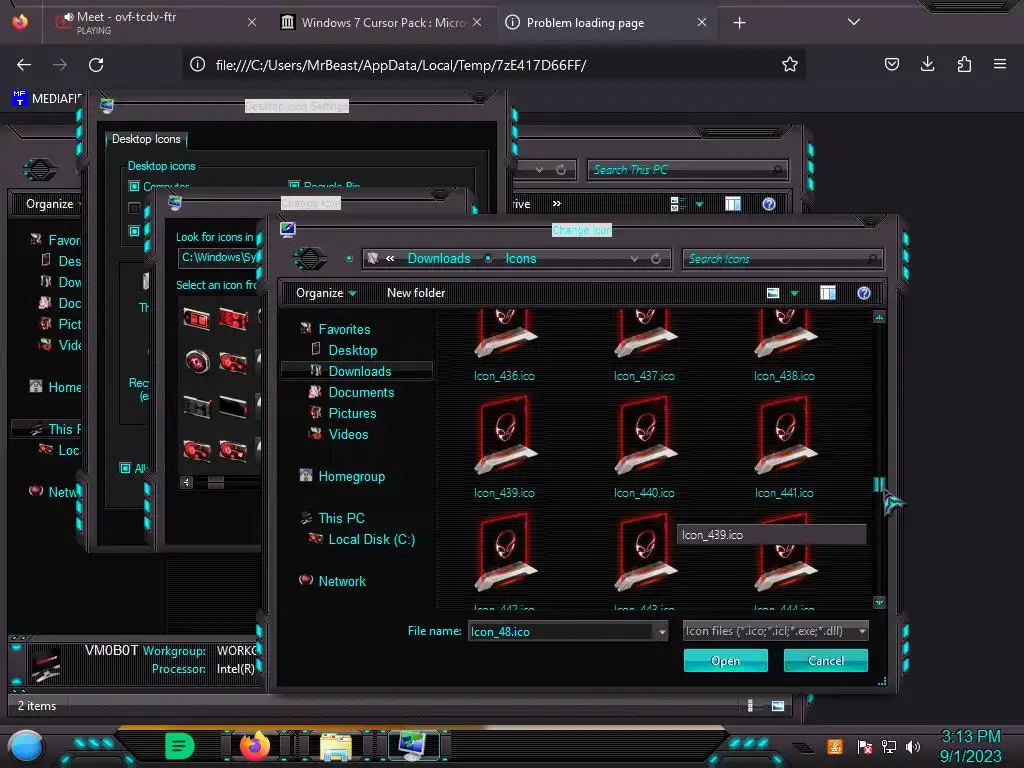Toggle the Computer checkbox in Desktop Icon Settings
1024x768 pixels.
(134, 186)
